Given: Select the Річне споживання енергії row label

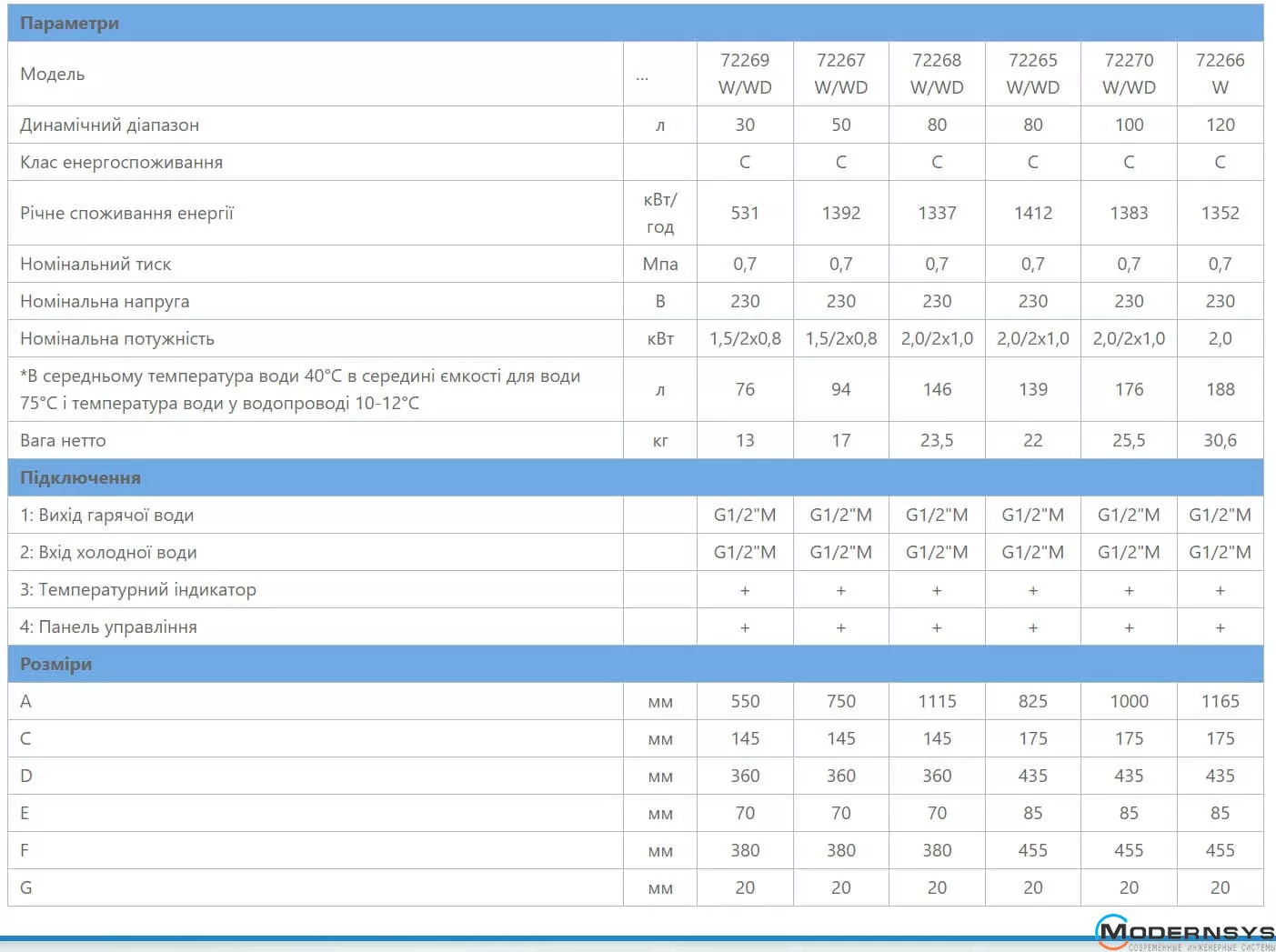Looking at the screenshot, I should coord(126,214).
